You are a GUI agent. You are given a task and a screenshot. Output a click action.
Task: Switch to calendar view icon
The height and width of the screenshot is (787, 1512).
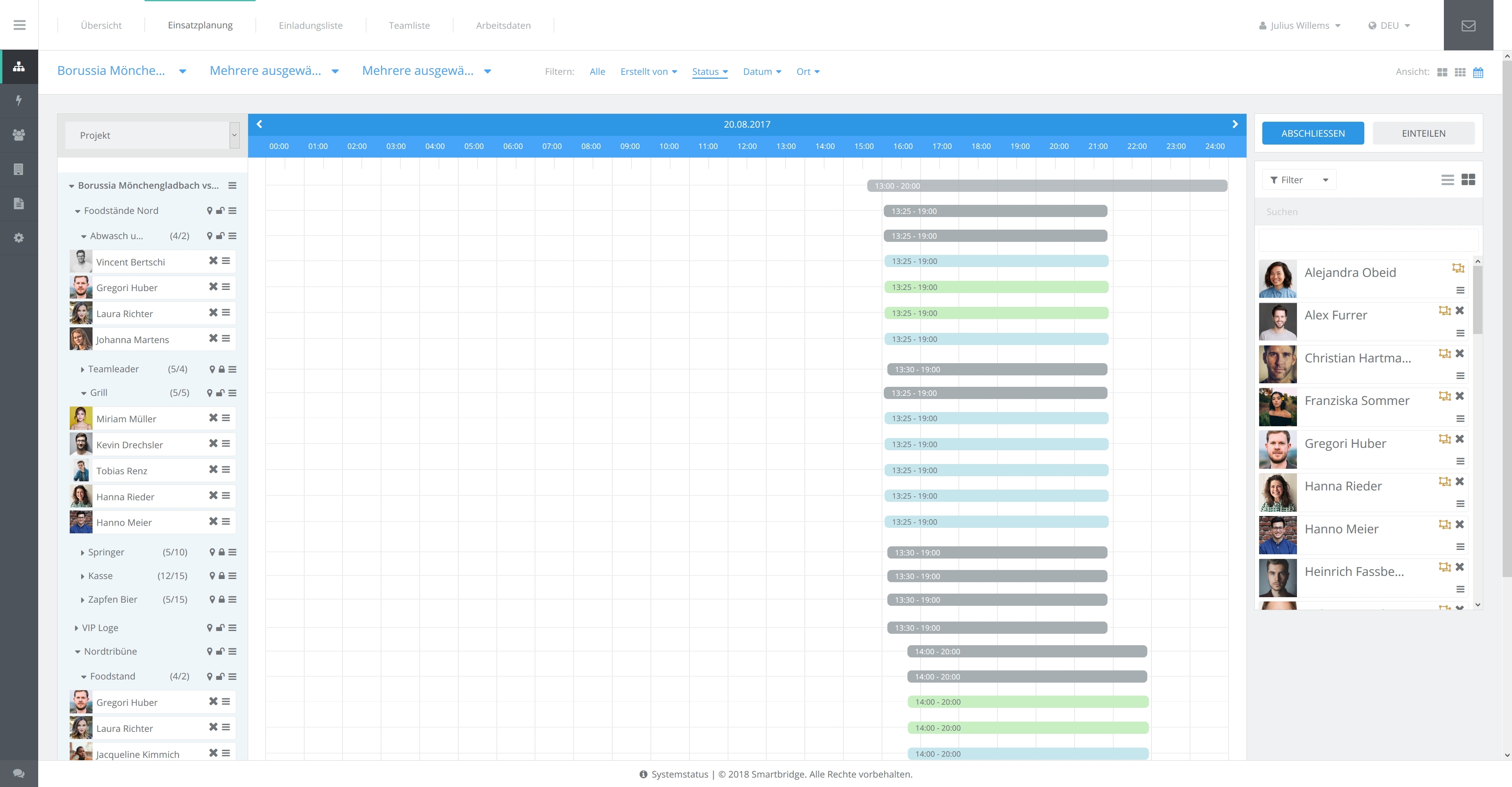(x=1478, y=72)
